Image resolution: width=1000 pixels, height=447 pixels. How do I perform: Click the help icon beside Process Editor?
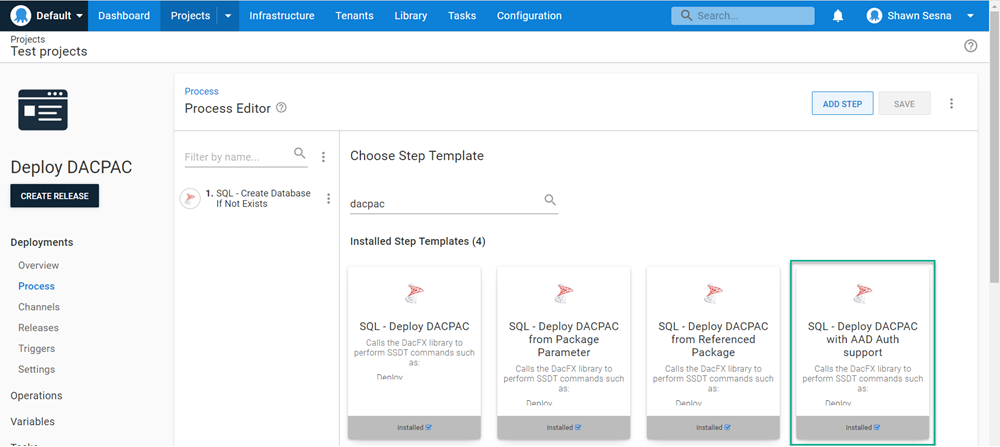(x=281, y=108)
